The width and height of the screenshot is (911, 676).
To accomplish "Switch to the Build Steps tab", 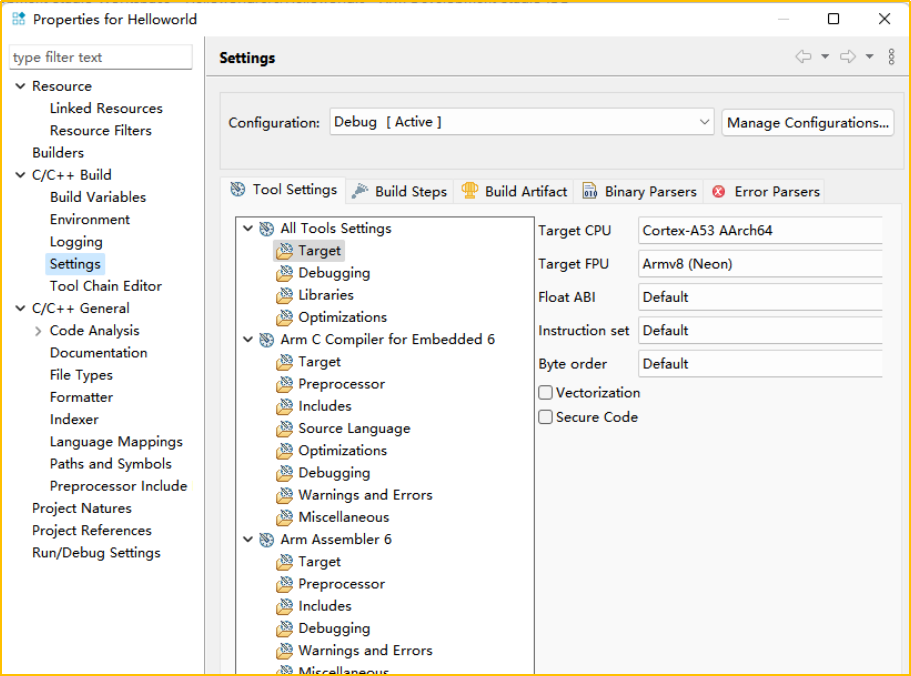I will pos(400,191).
